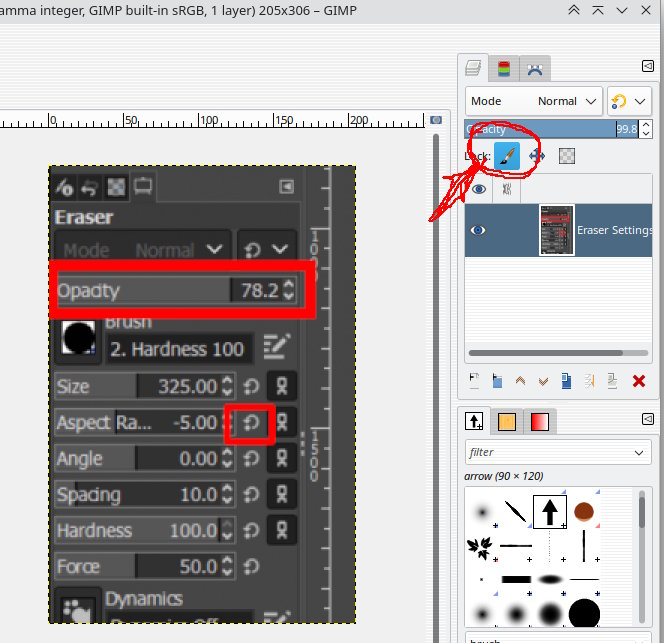Select the arrow brush thumbnail

[x=550, y=512]
